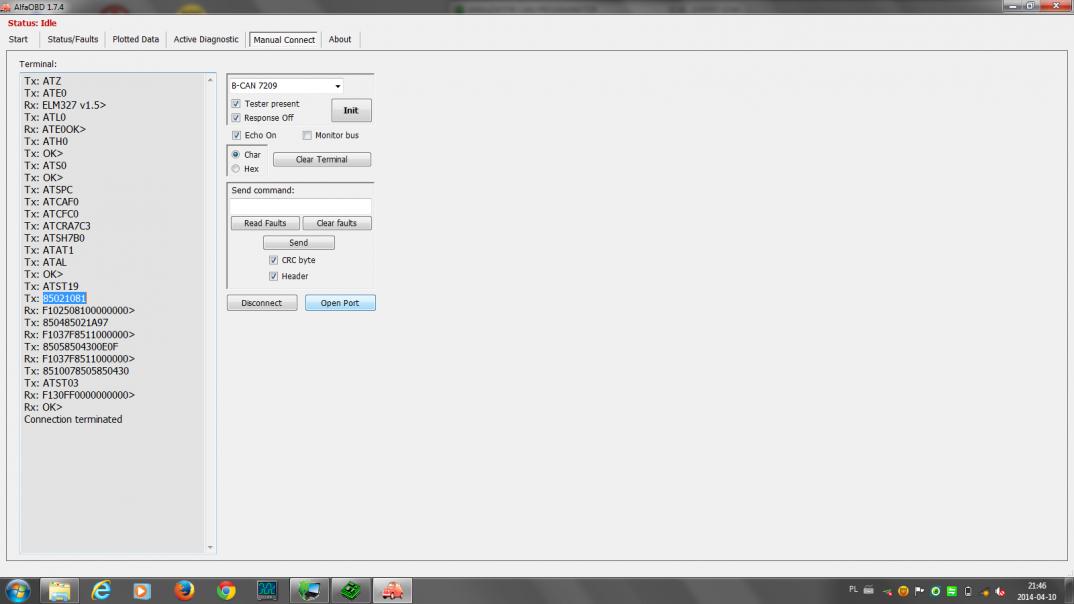The width and height of the screenshot is (1074, 604).
Task: Click Send button
Action: pyautogui.click(x=299, y=242)
